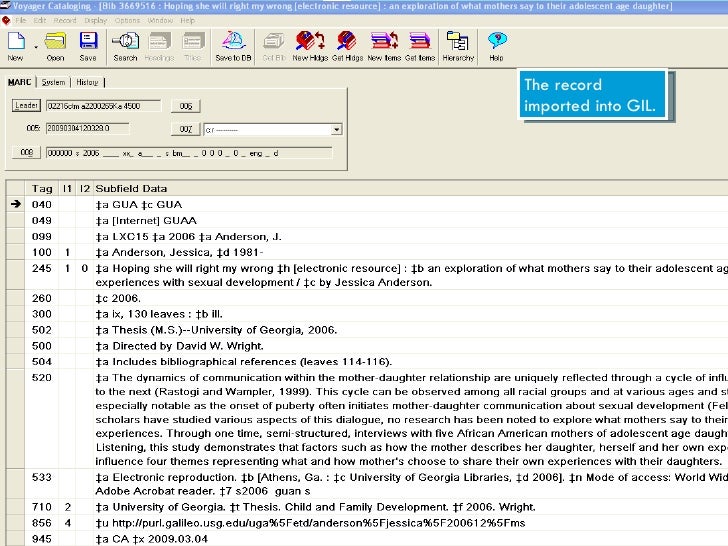Screen dimensions: 728x546
Task: Click the 504 bibliographical references note
Action: click(243, 362)
